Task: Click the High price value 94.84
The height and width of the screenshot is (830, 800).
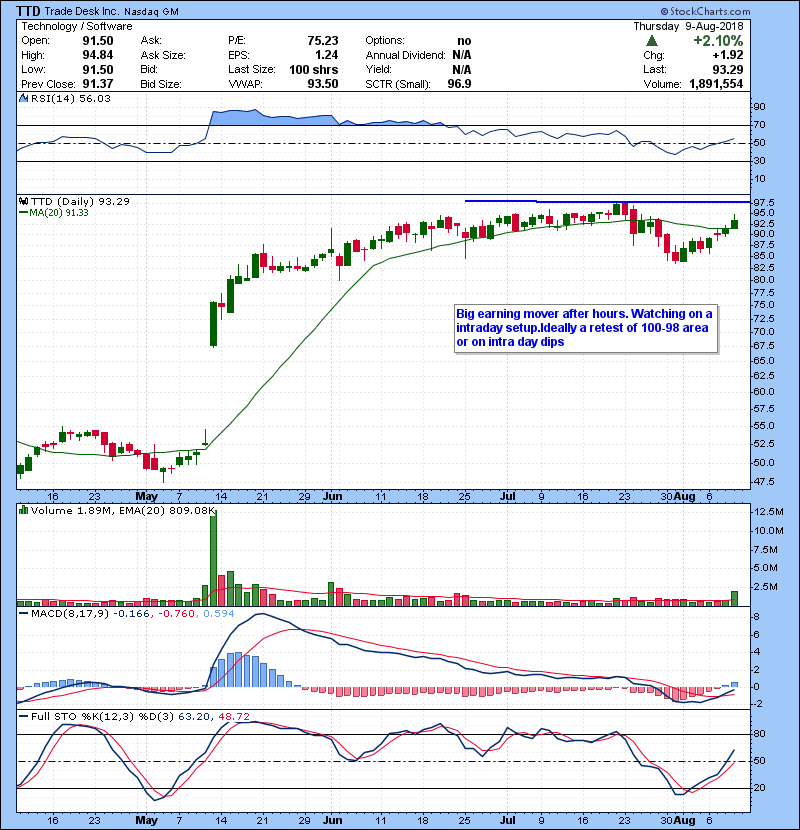Action: point(98,55)
